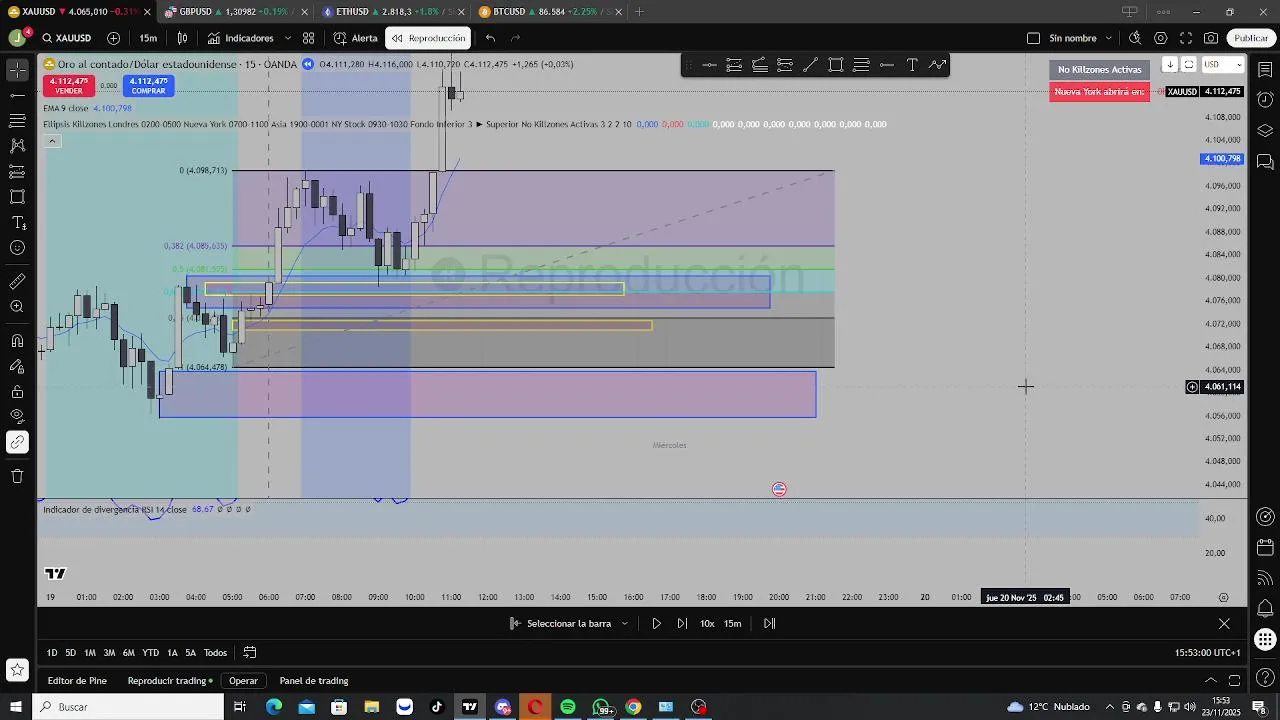Open the go-to-date calendar icon
Screen dimensions: 1280x720
click(x=250, y=653)
